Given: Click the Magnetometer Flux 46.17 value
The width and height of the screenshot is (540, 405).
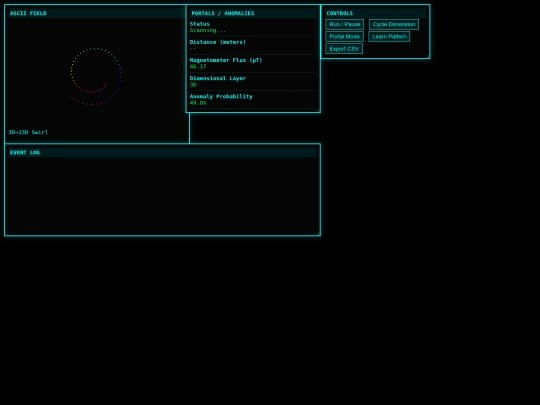Looking at the screenshot, I should (198, 66).
